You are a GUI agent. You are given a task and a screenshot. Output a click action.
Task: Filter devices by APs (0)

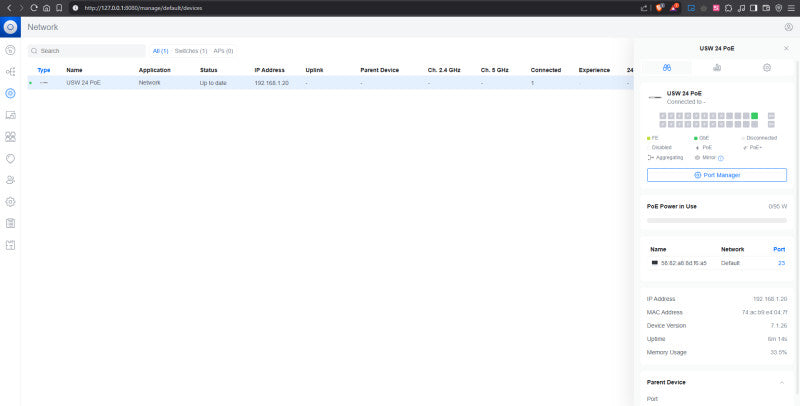point(223,51)
